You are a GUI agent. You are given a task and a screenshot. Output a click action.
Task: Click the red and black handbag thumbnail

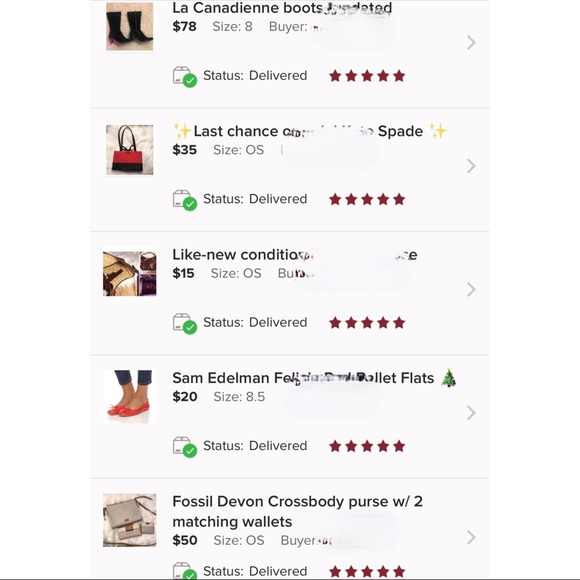coord(129,150)
